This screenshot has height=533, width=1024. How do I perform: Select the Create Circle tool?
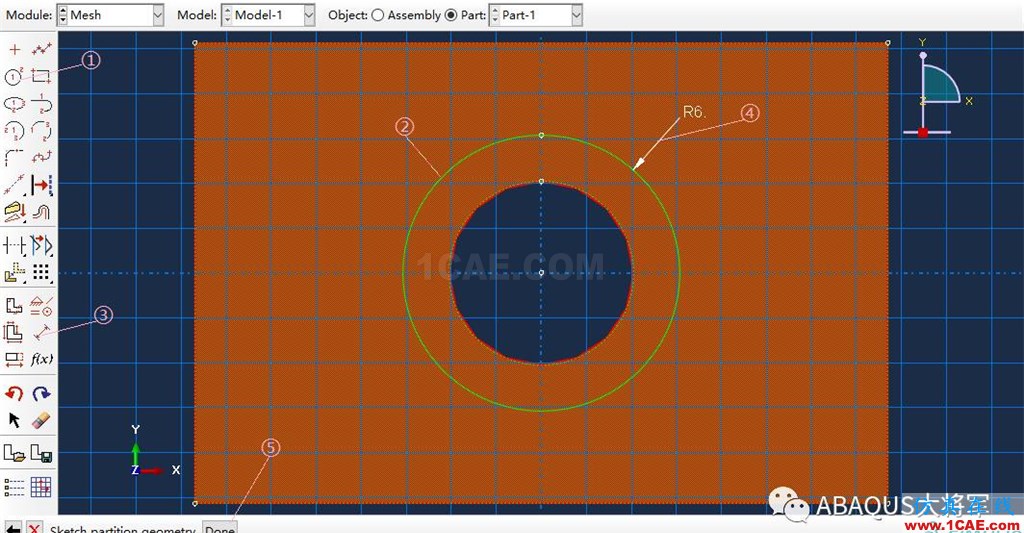(x=14, y=77)
